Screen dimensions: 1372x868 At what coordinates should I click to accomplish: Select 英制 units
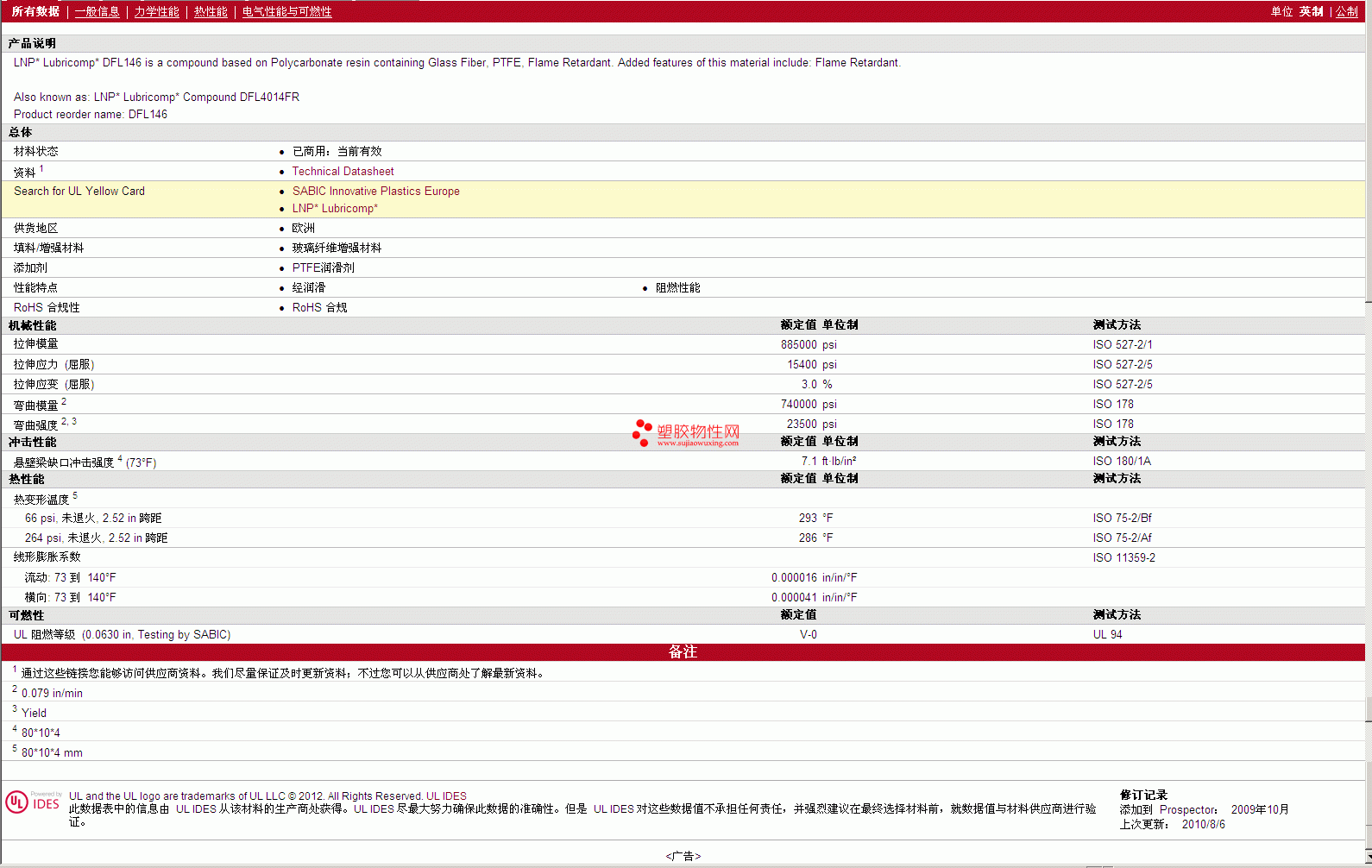[1311, 11]
